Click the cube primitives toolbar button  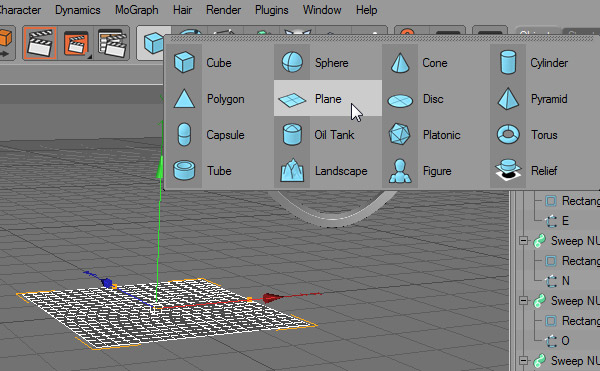pos(153,43)
